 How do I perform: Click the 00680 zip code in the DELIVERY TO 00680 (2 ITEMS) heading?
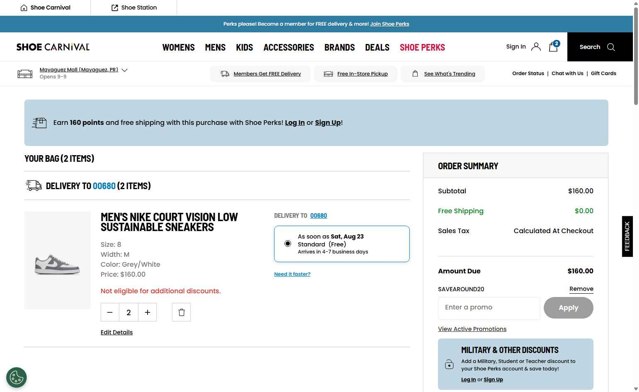(104, 186)
